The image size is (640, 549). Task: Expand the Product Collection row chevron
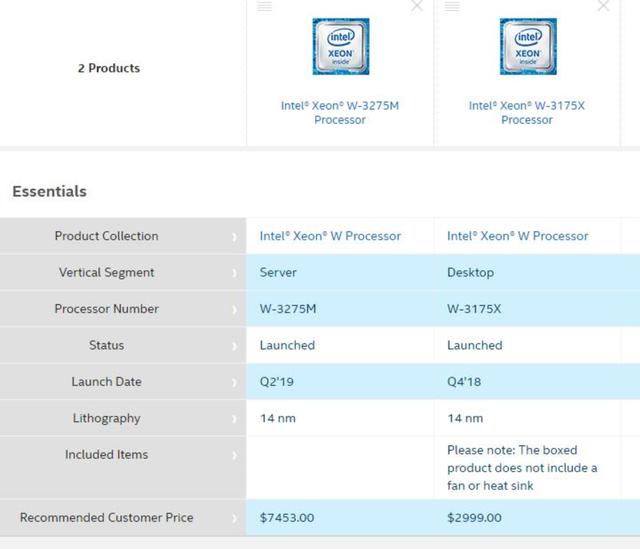coord(234,237)
